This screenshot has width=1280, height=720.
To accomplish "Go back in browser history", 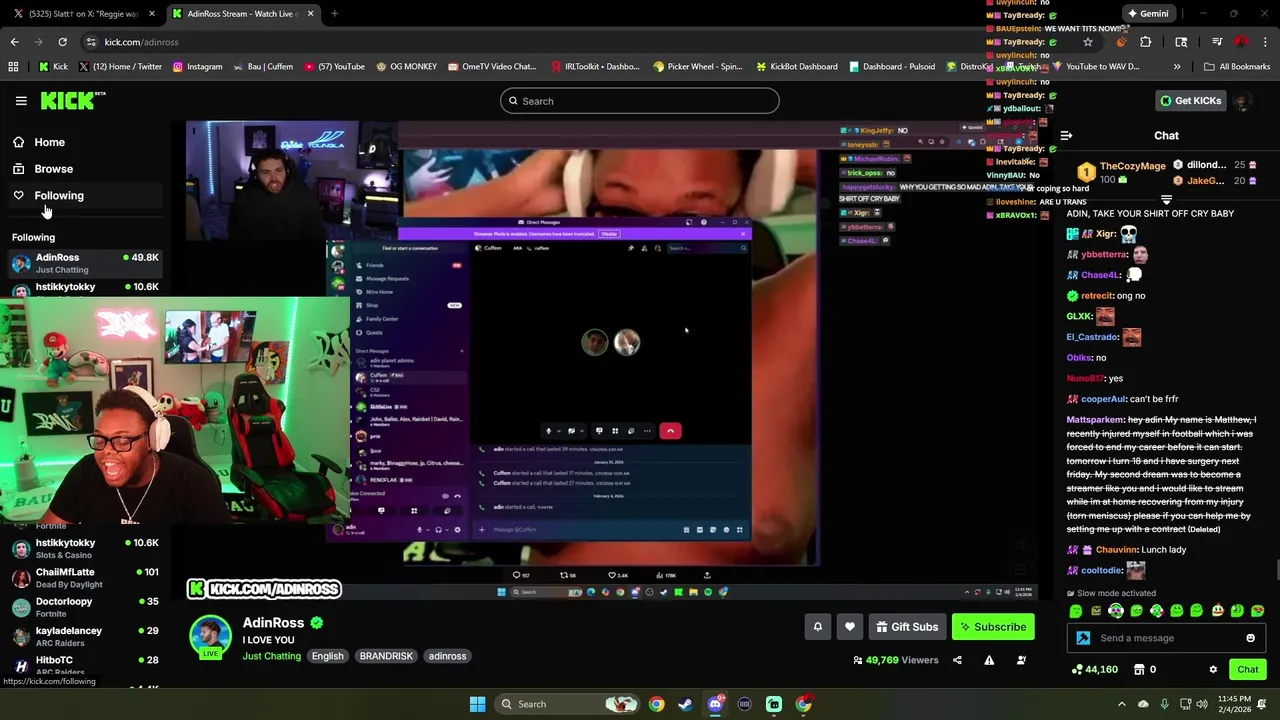I will pos(14,42).
